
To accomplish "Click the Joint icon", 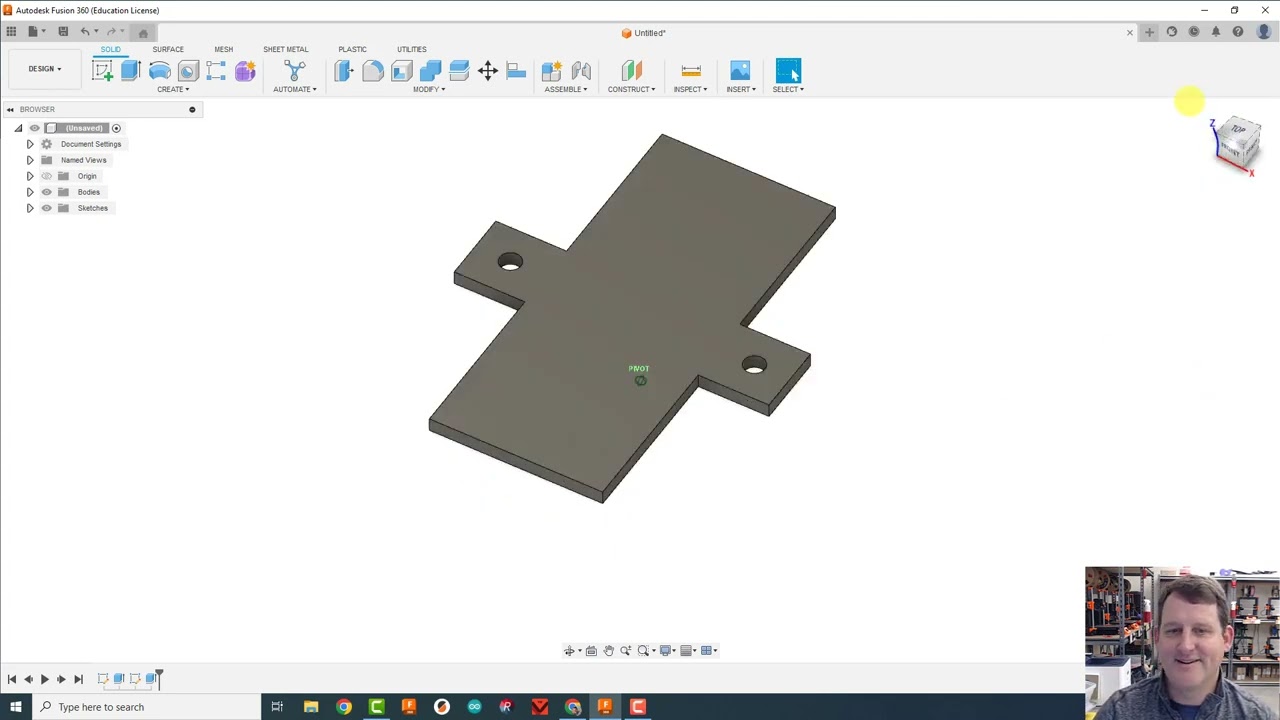I will [x=581, y=70].
